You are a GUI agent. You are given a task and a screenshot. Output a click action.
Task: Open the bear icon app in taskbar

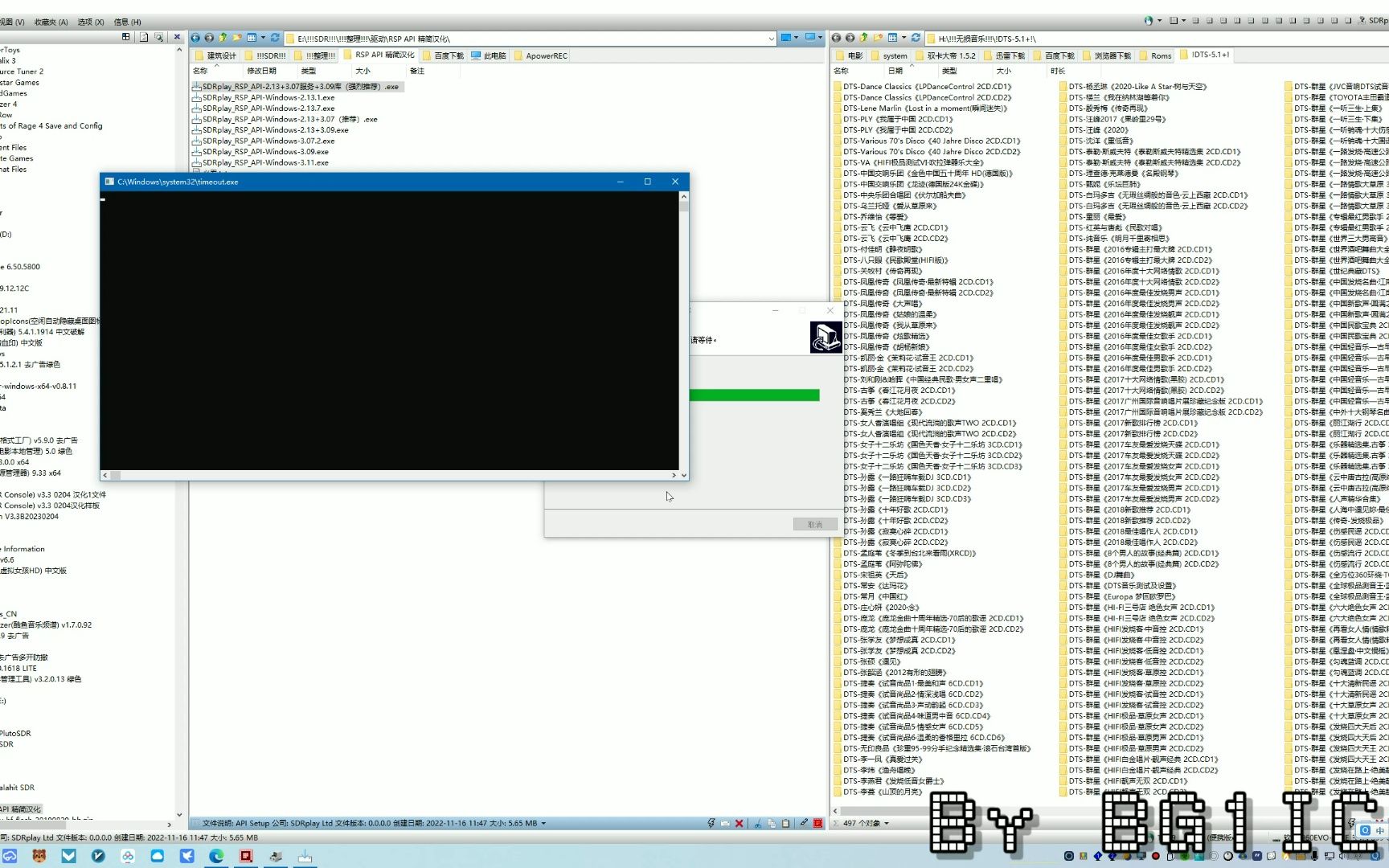[x=39, y=856]
